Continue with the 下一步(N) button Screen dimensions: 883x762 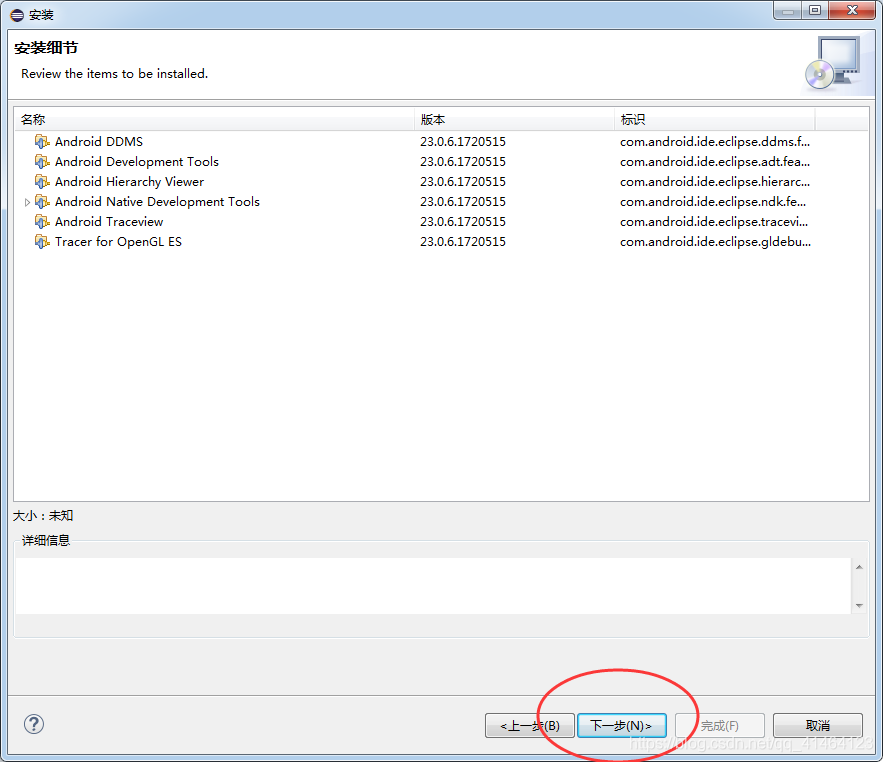point(622,725)
